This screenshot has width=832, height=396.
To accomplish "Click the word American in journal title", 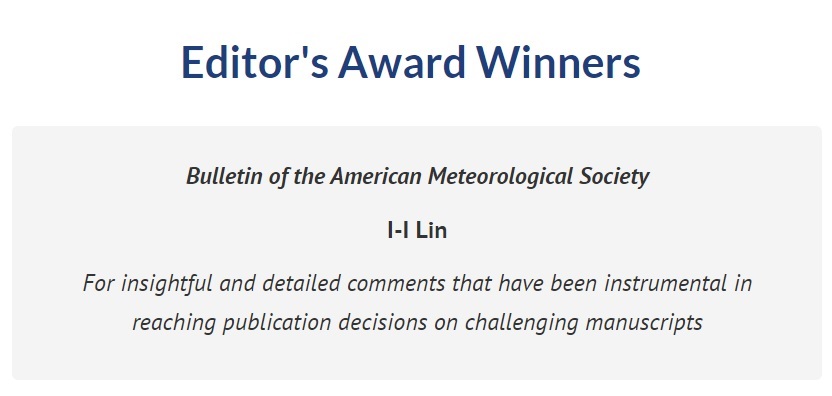I will tap(376, 176).
